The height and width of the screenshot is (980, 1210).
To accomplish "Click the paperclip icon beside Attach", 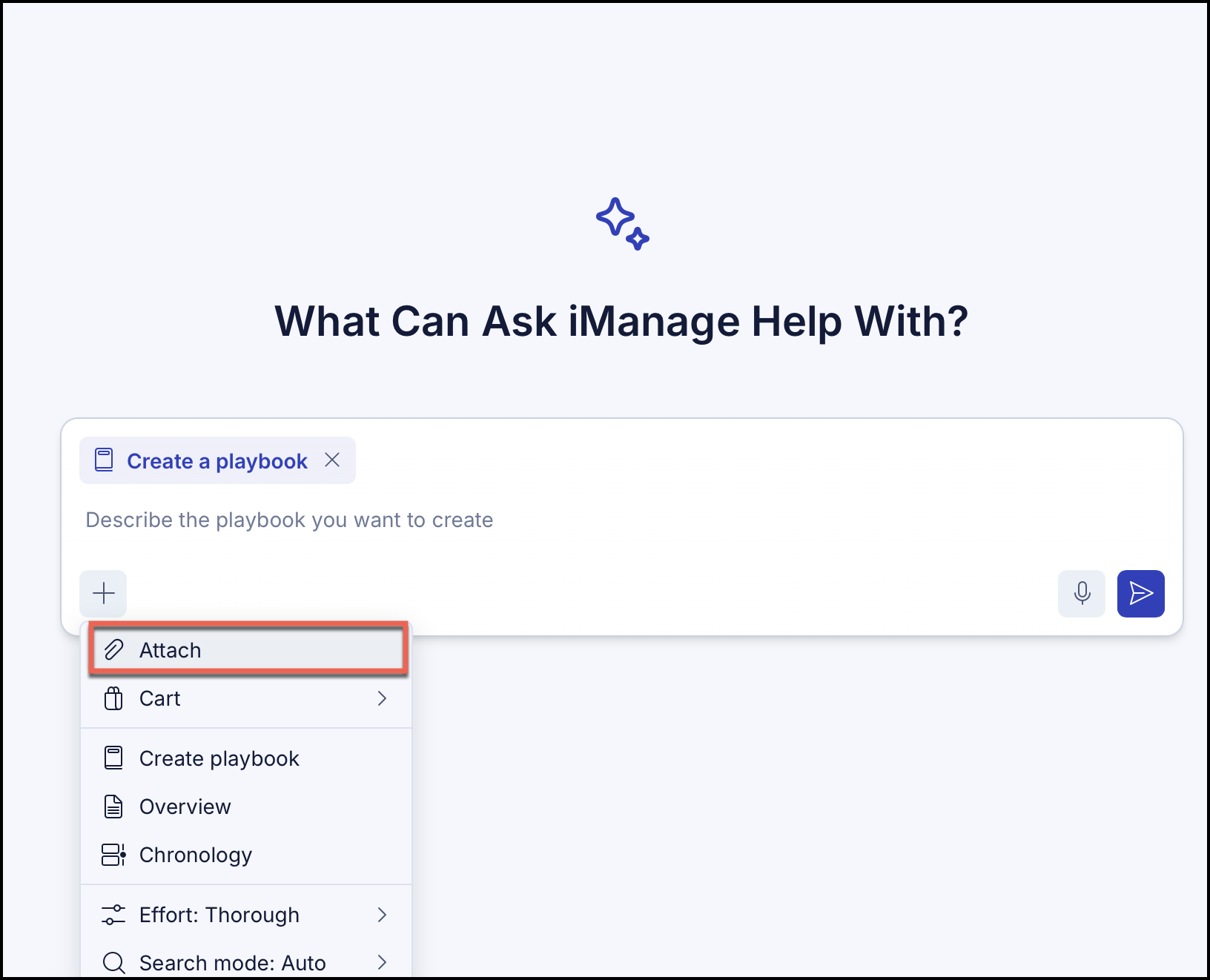I will pyautogui.click(x=113, y=649).
